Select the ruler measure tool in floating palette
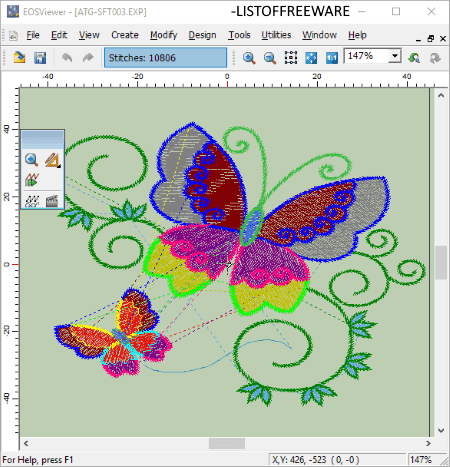 click(52, 160)
